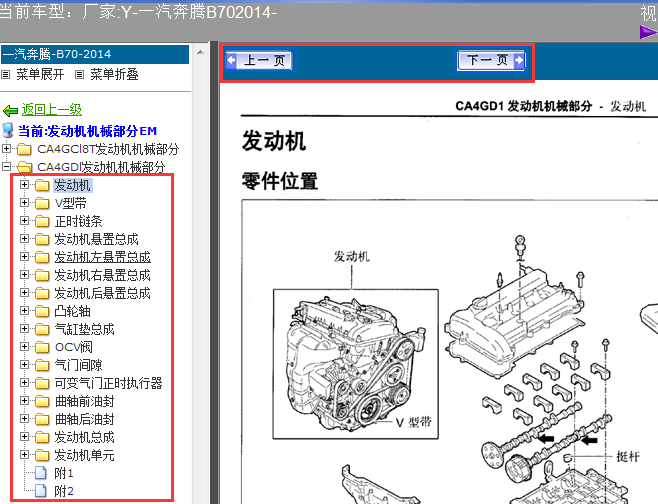
Task: Click the open folder icon for CA4GDI发动机机械部分
Action: coord(24,167)
